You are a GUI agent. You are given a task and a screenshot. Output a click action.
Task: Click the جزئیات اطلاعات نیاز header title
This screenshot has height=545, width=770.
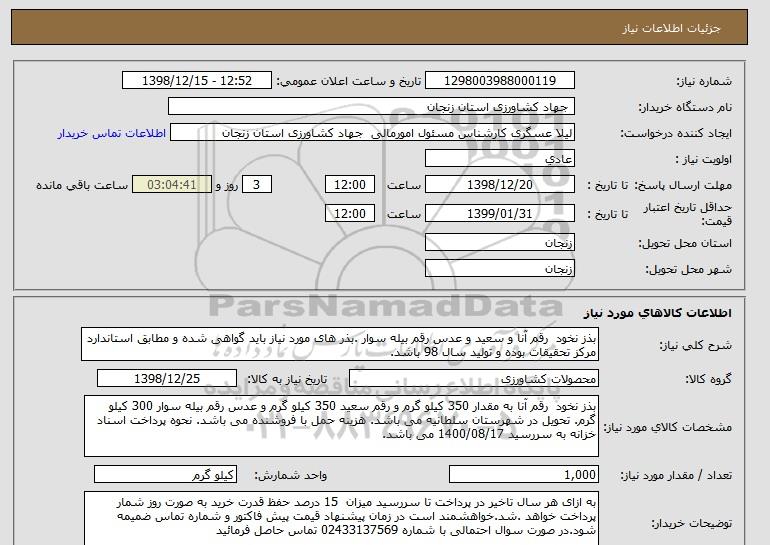672,28
